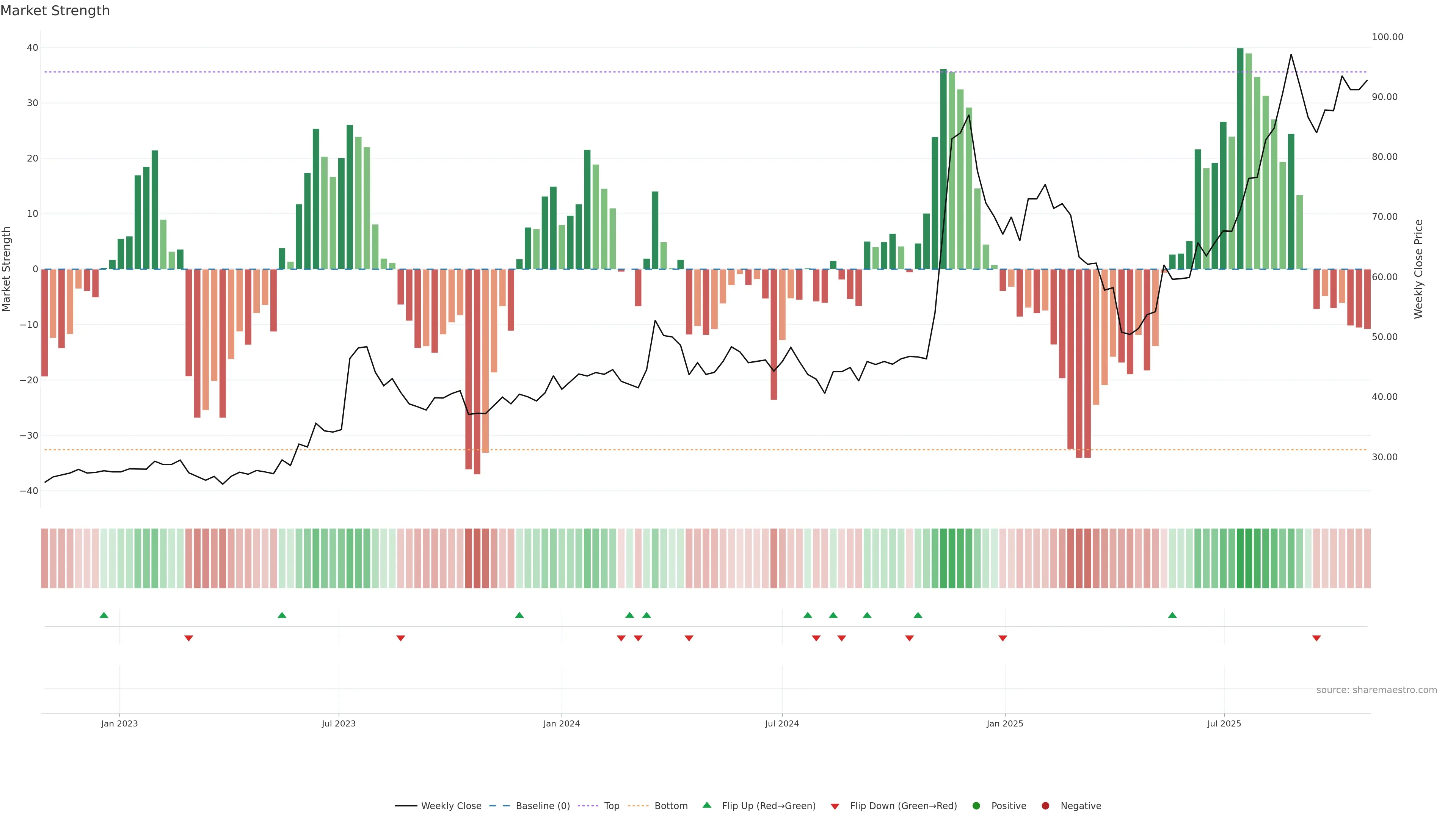The image size is (1456, 819).
Task: Click red flip-down triangle nearest Jan 2025
Action: coord(1003,638)
